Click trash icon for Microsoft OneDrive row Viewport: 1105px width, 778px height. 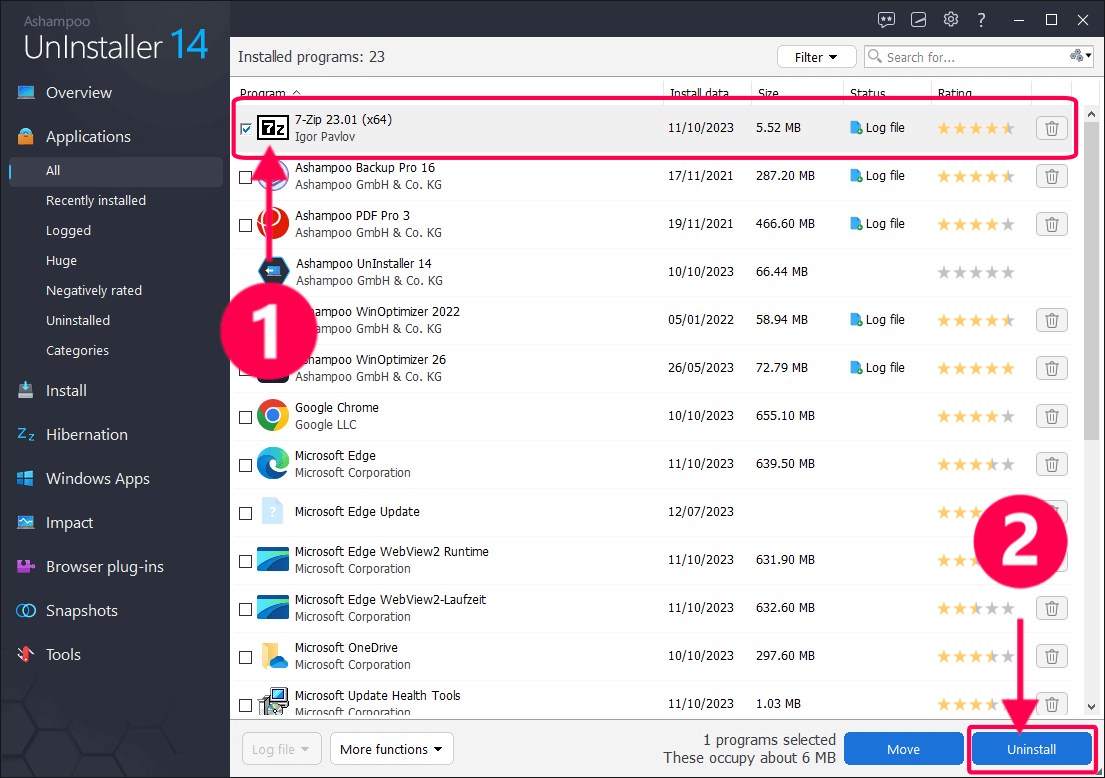coord(1051,656)
